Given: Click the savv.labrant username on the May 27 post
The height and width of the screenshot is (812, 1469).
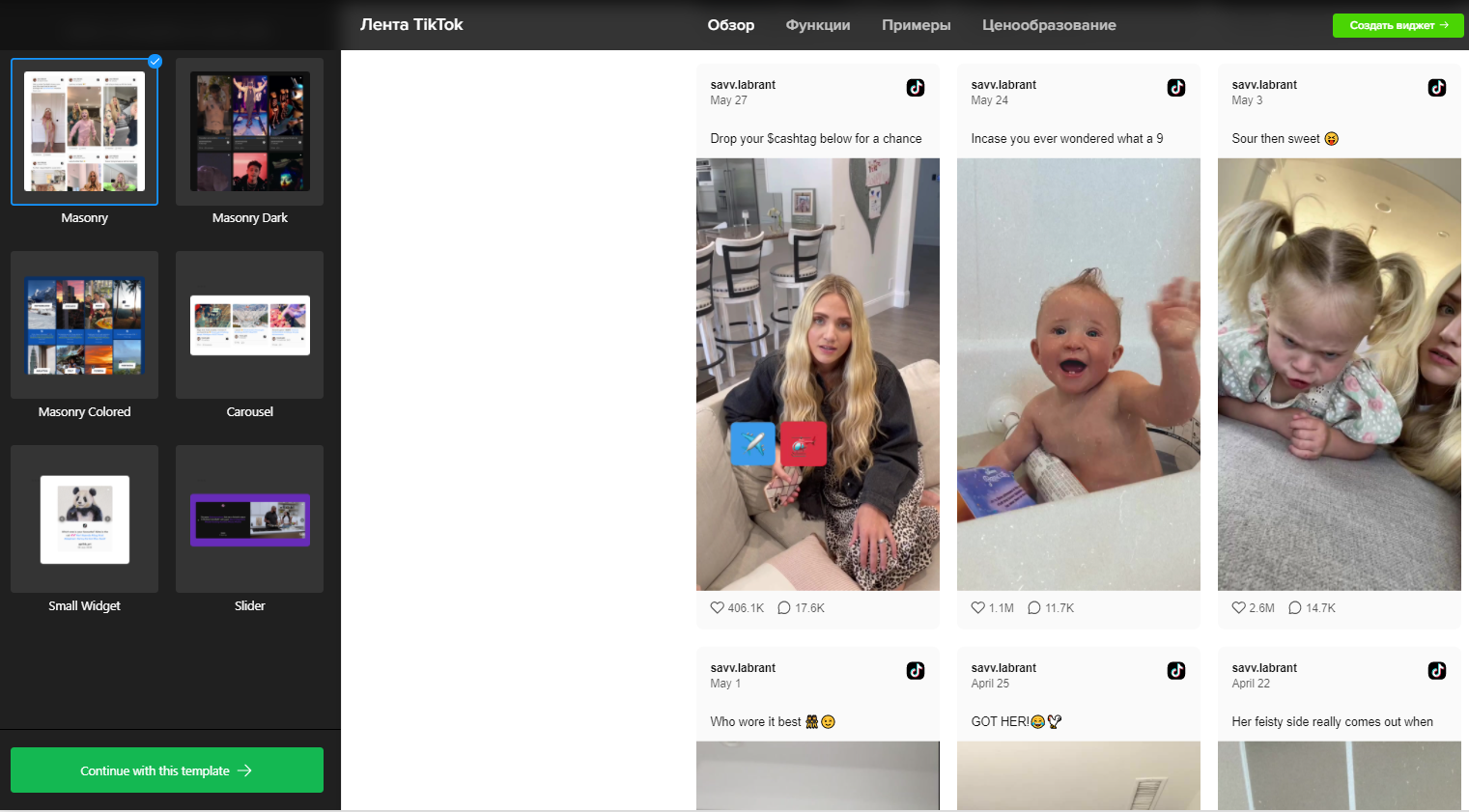Looking at the screenshot, I should pos(743,84).
